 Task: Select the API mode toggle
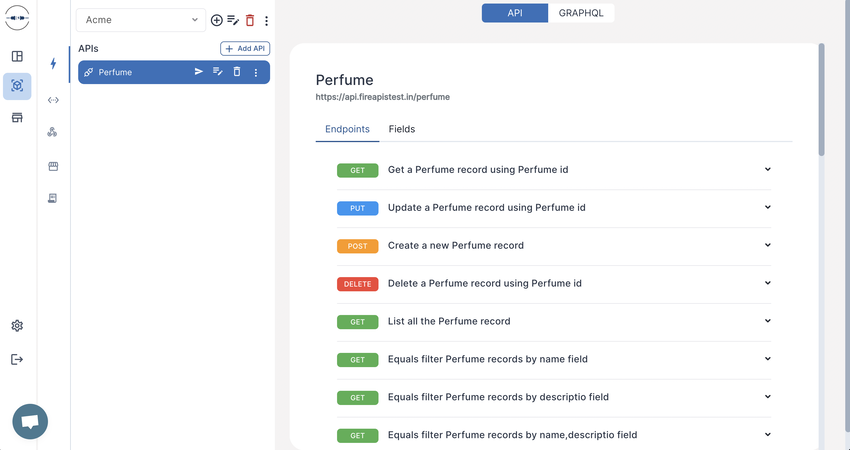coord(515,13)
